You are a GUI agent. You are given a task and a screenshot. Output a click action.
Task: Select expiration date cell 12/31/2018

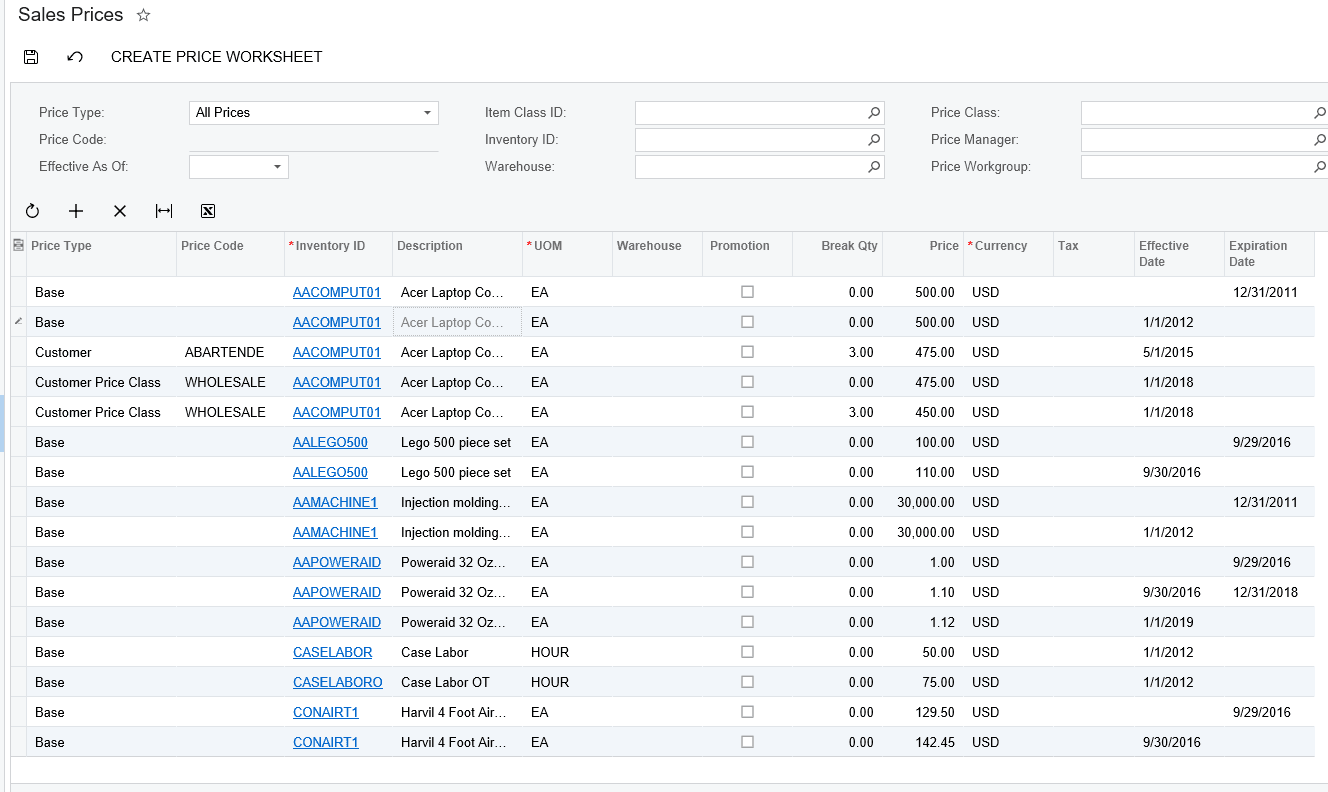[1270, 592]
